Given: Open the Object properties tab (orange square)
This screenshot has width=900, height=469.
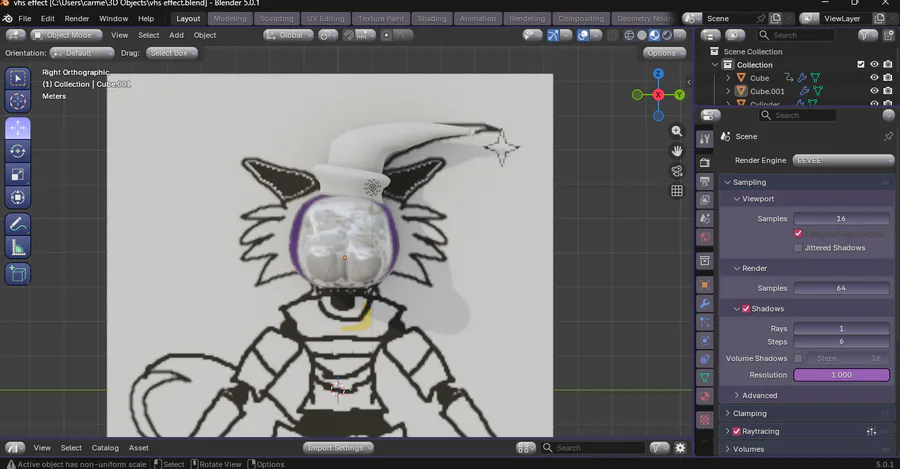Looking at the screenshot, I should click(705, 285).
